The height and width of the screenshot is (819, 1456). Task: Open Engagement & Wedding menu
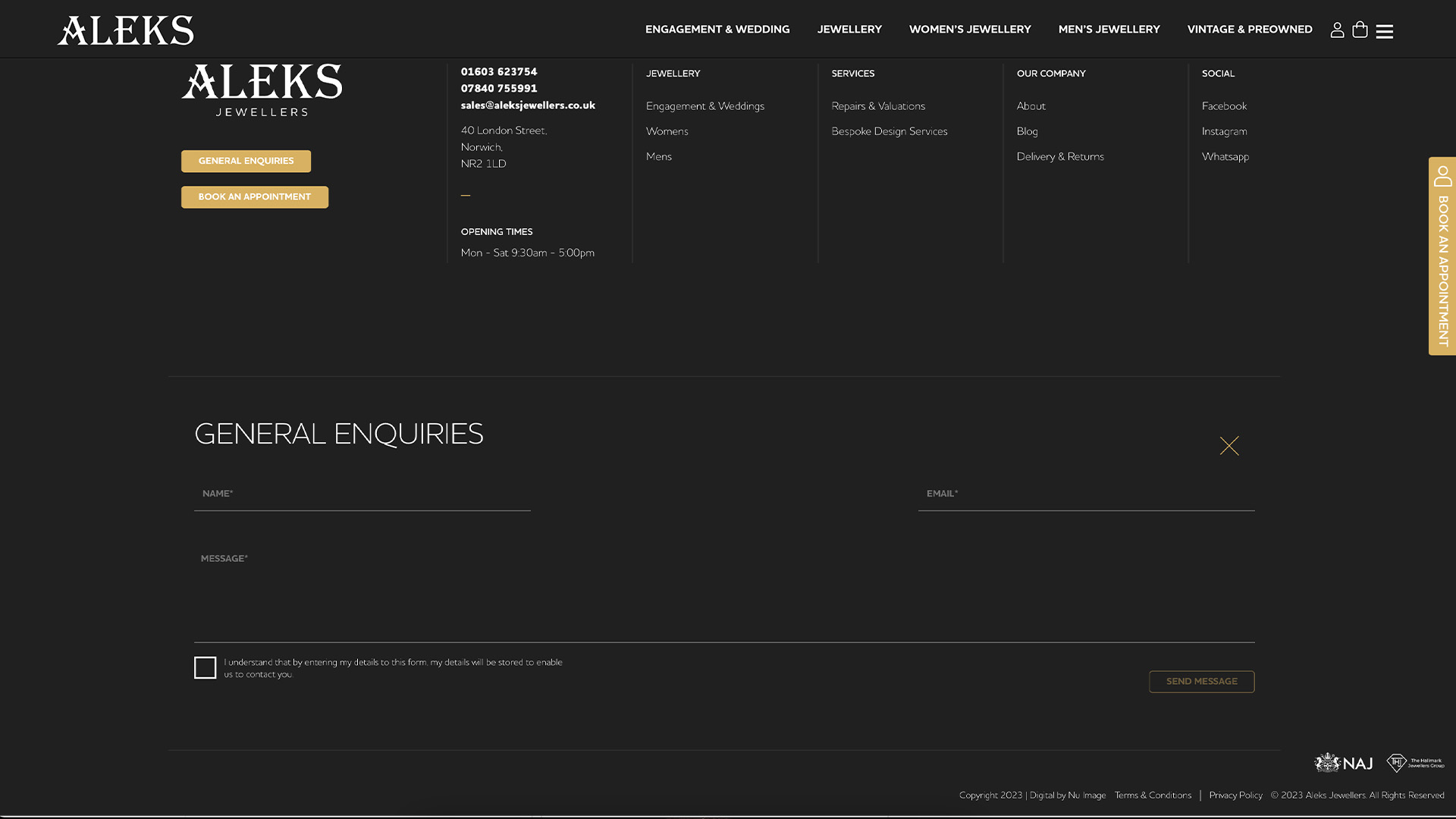717,30
